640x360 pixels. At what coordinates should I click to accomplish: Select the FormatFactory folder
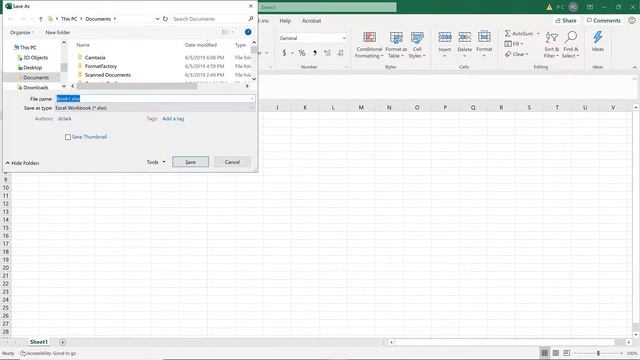pyautogui.click(x=100, y=66)
